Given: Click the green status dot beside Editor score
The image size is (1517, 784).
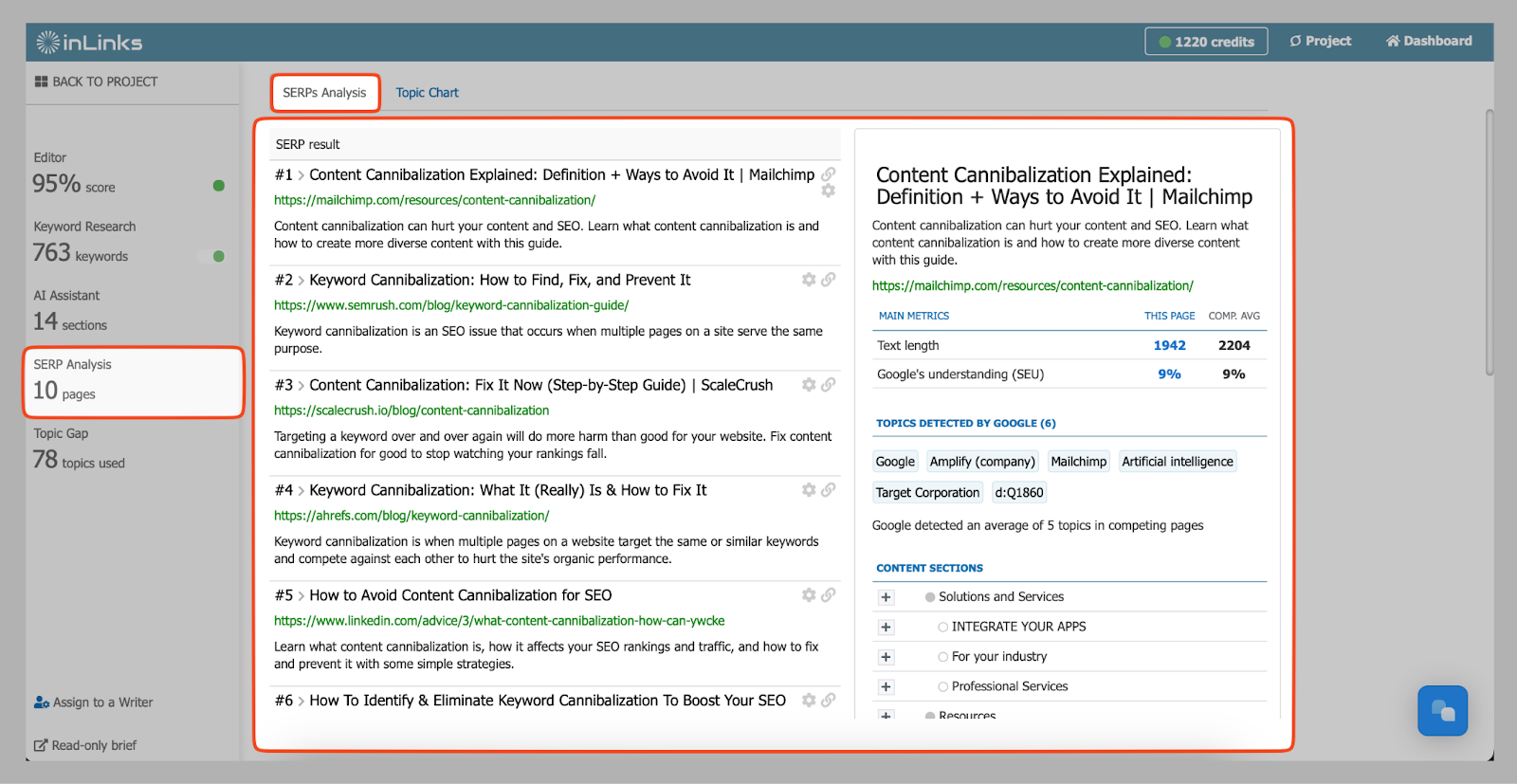Looking at the screenshot, I should [219, 186].
